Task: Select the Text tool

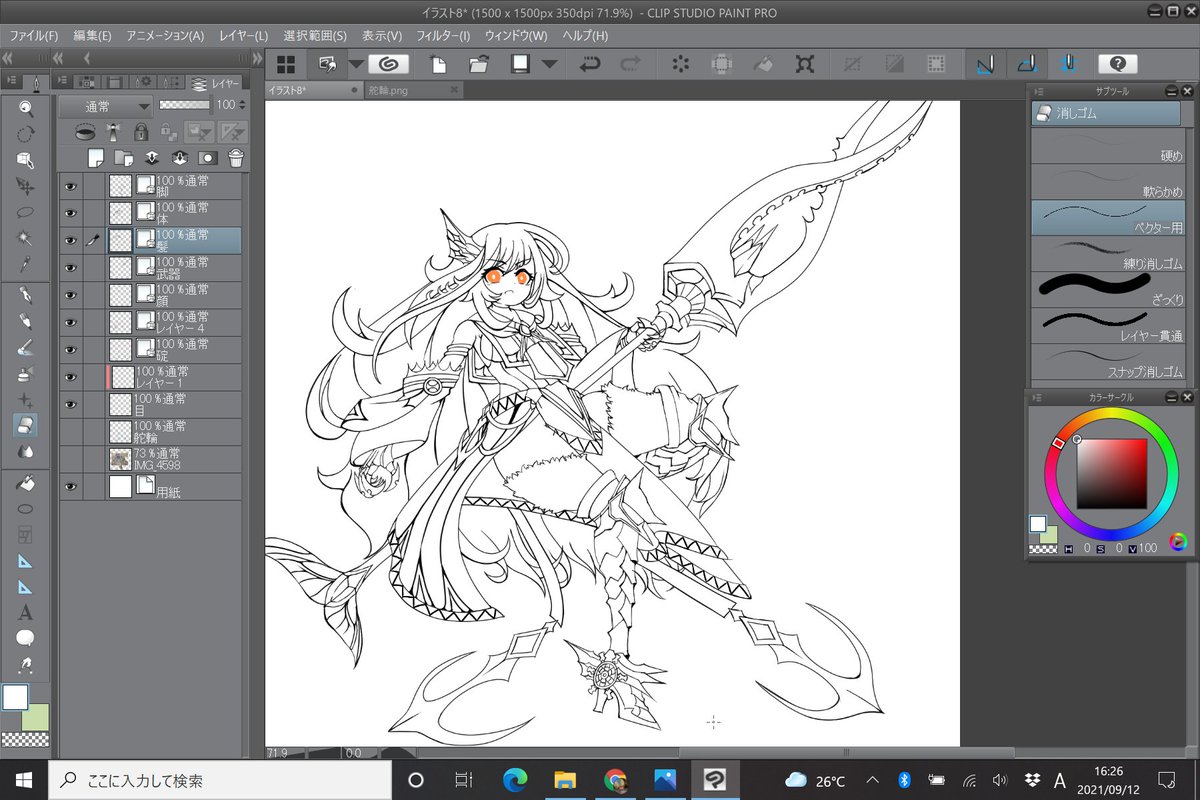Action: [x=26, y=612]
